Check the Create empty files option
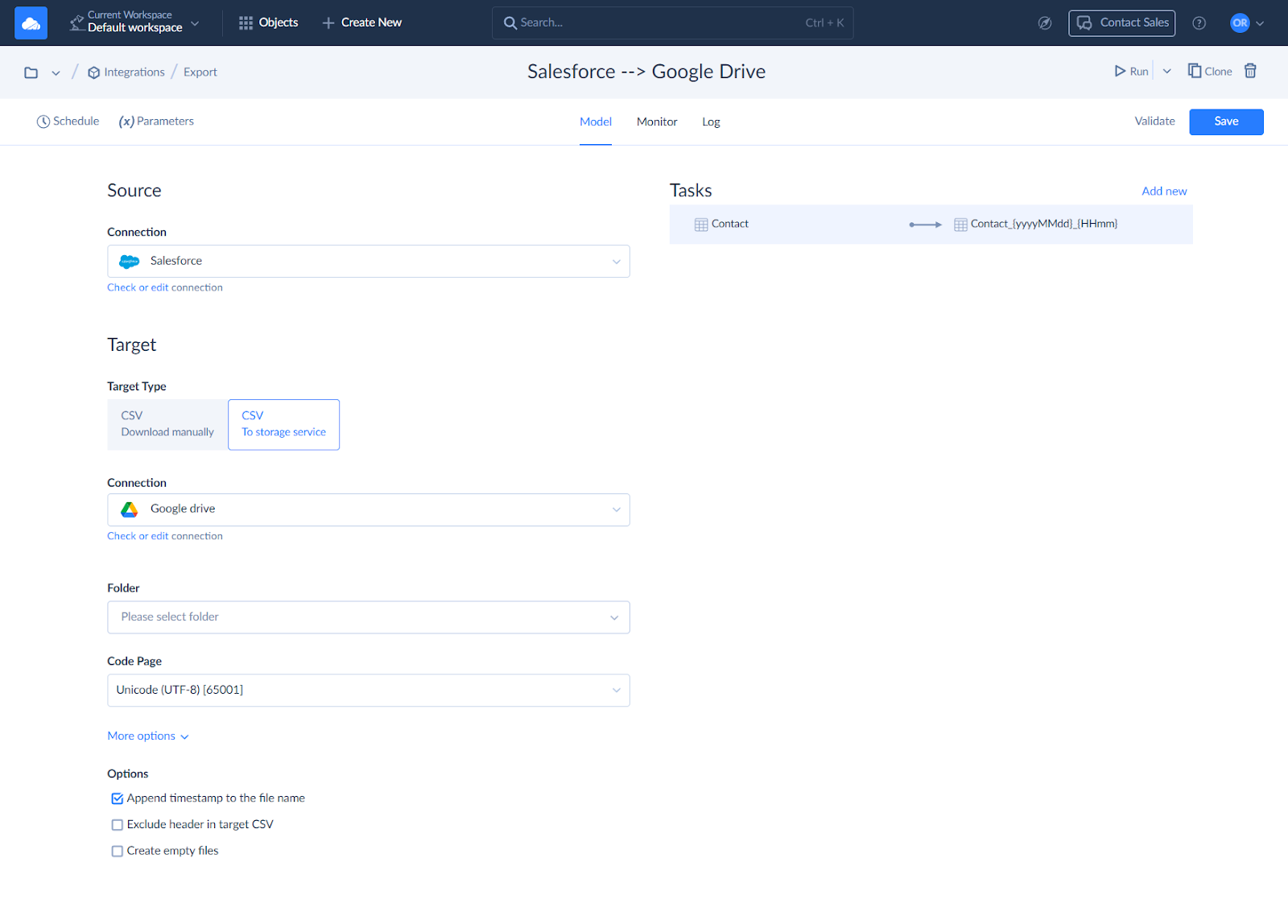This screenshot has width=1288, height=924. [x=118, y=851]
